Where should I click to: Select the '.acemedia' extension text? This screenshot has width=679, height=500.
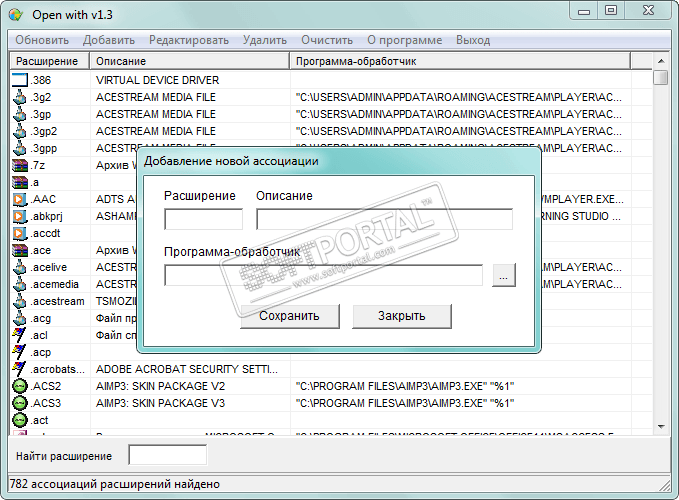click(54, 284)
